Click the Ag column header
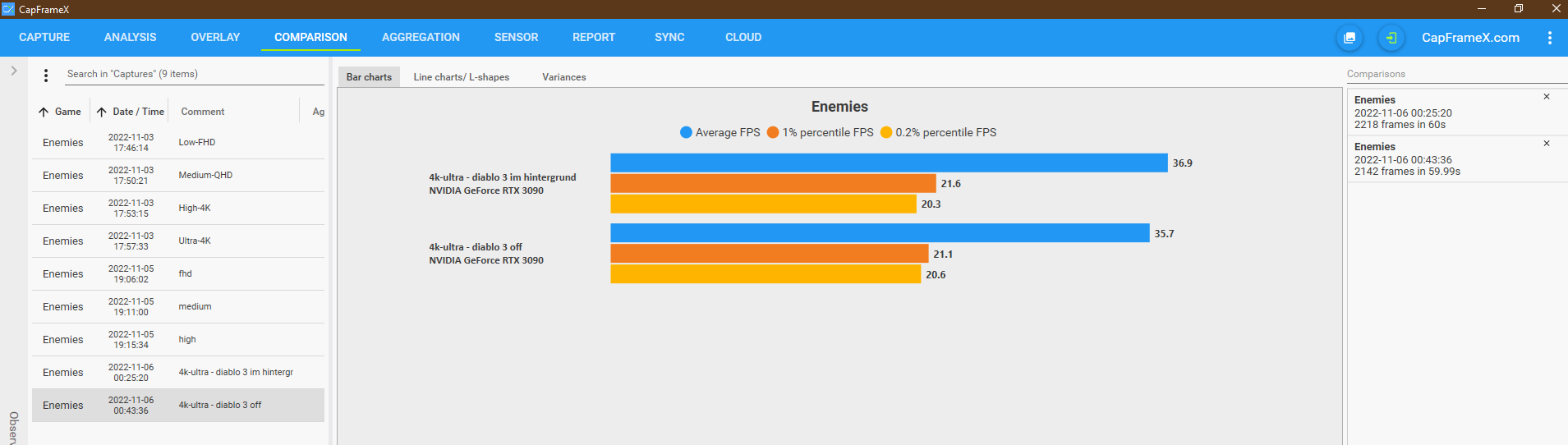 (318, 112)
